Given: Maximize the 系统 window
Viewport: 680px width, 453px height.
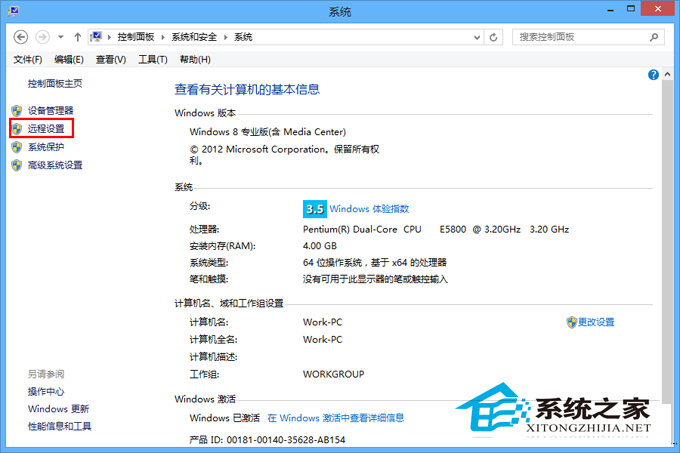Looking at the screenshot, I should coord(631,10).
